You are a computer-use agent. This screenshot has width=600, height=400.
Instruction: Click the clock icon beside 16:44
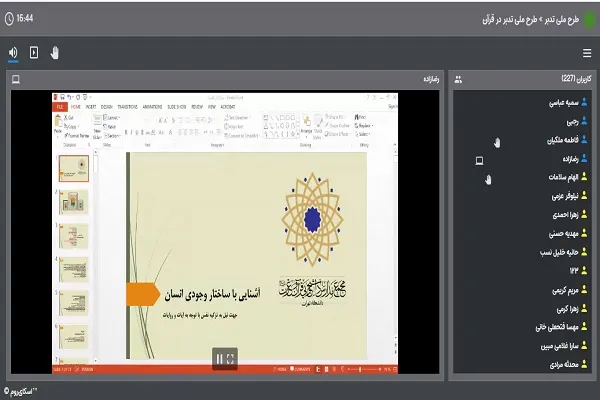tap(9, 18)
